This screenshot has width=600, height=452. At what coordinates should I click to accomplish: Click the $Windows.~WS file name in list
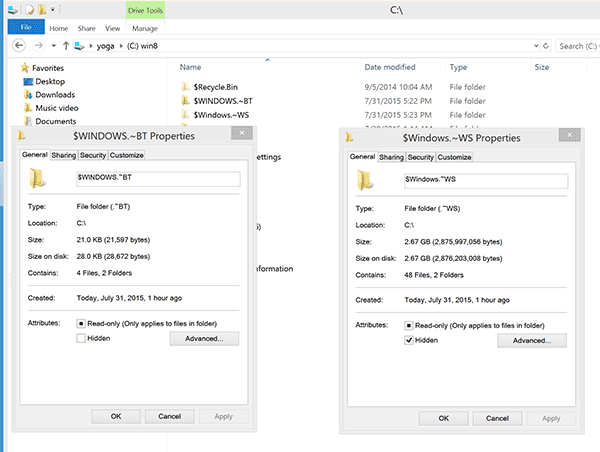point(221,115)
